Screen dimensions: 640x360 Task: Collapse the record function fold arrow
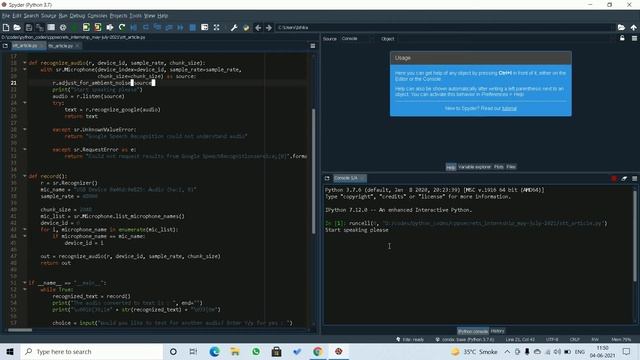(x=24, y=176)
